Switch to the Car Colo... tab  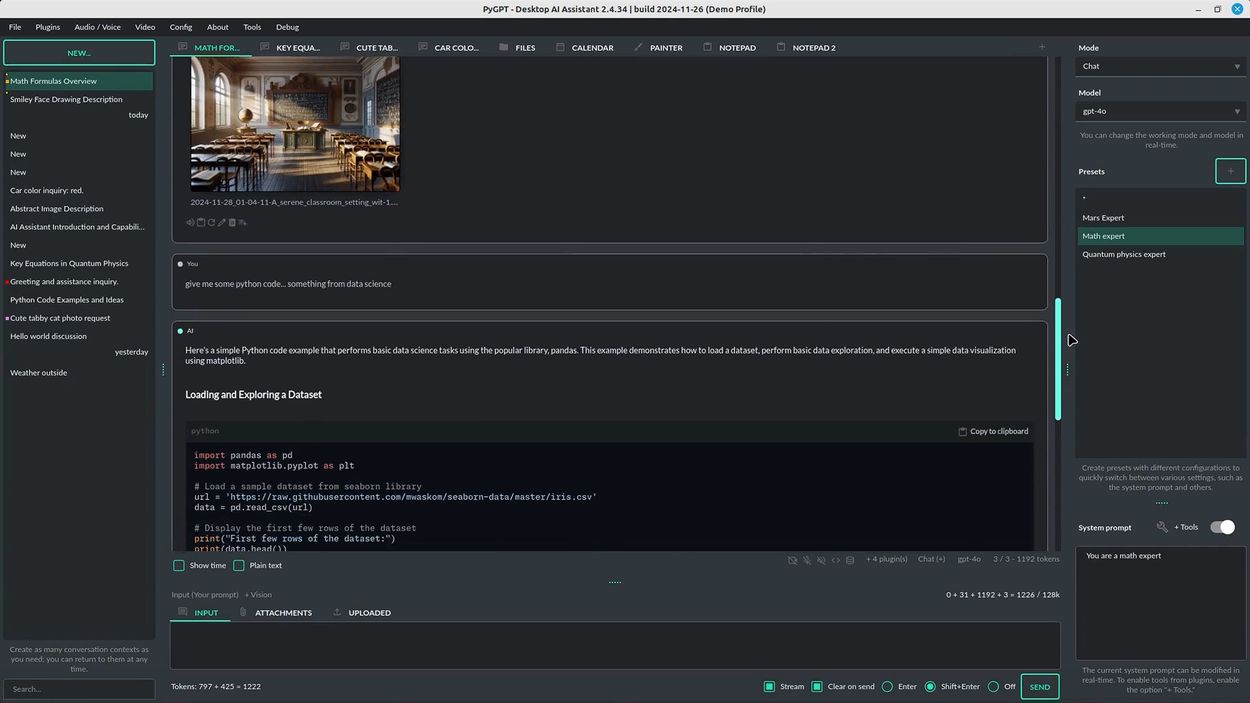coord(448,47)
